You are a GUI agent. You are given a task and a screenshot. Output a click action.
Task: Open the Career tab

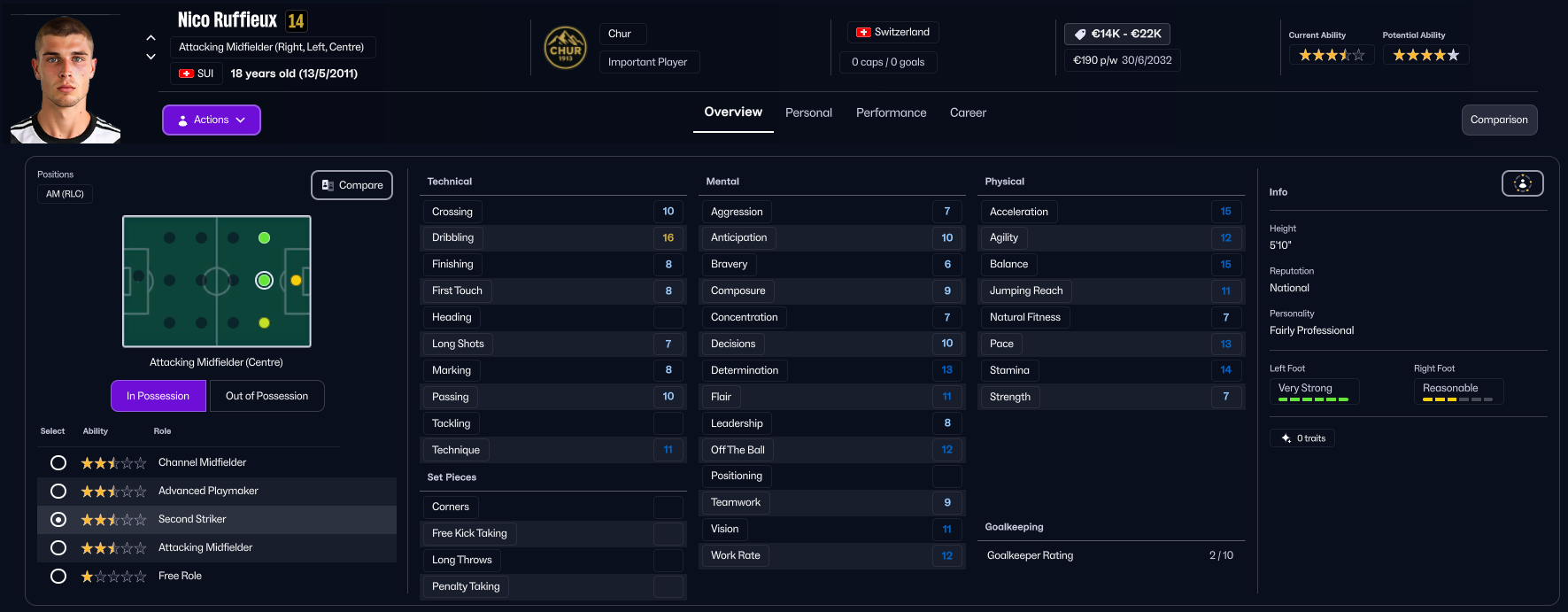tap(968, 112)
